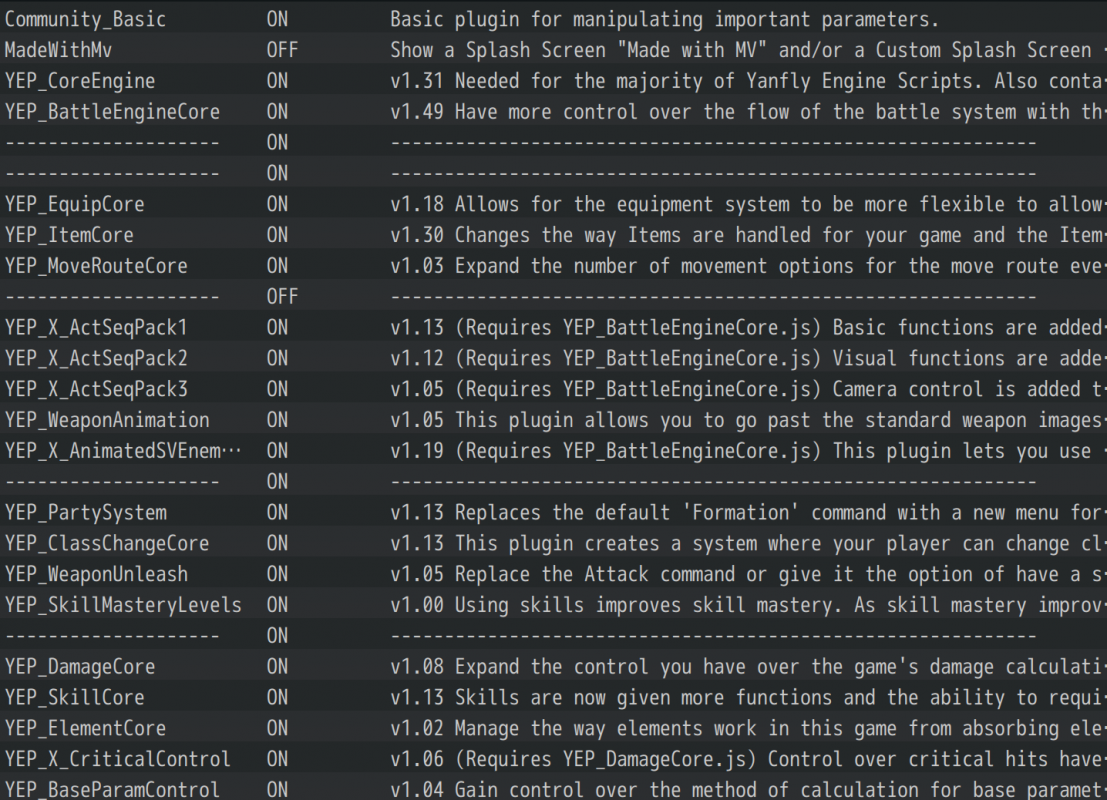Click the 'v1.18 Allows for the equipment' description
Viewport: 1107px width, 800px height.
(747, 204)
